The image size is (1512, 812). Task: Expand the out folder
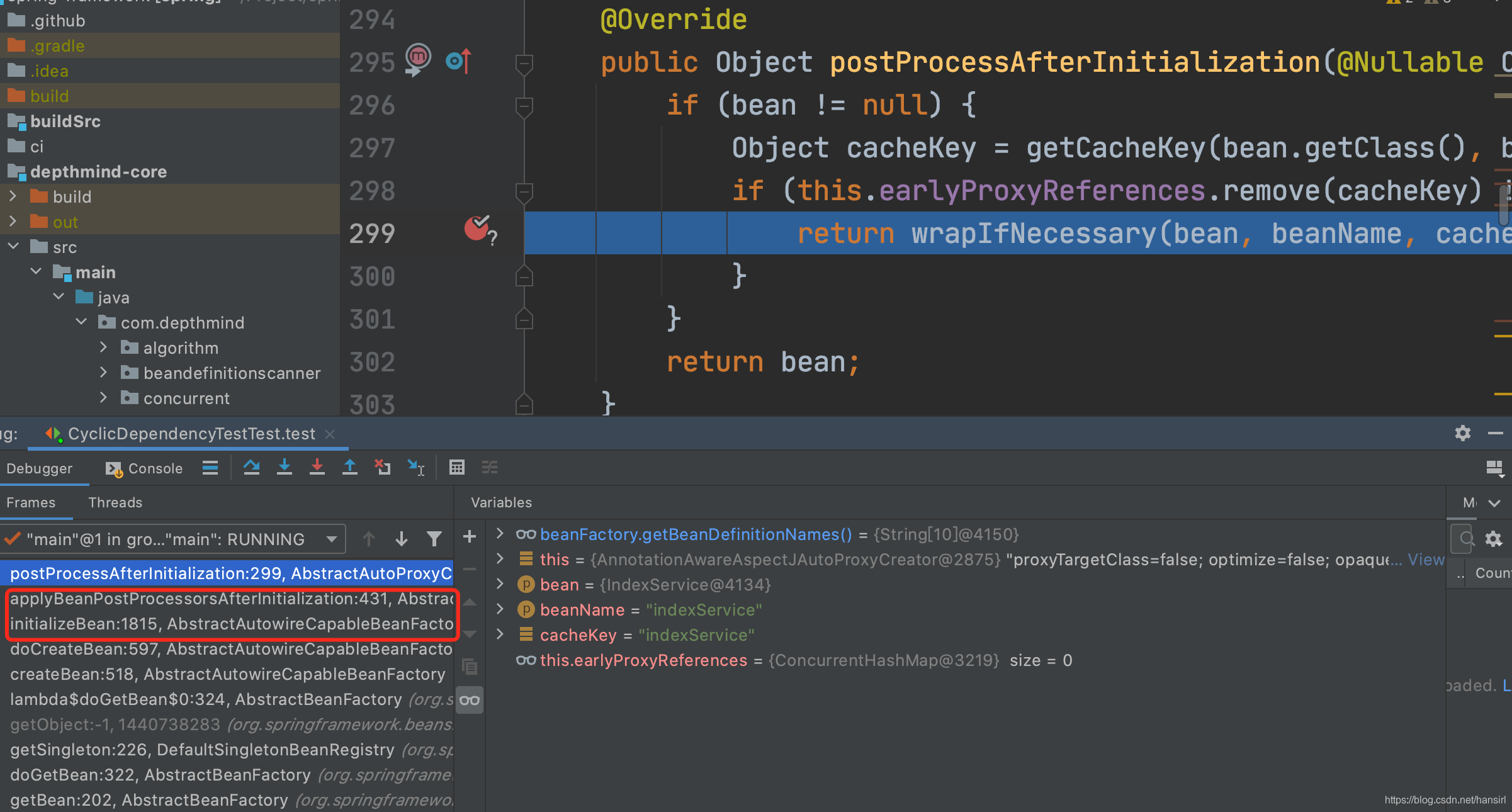[x=13, y=222]
